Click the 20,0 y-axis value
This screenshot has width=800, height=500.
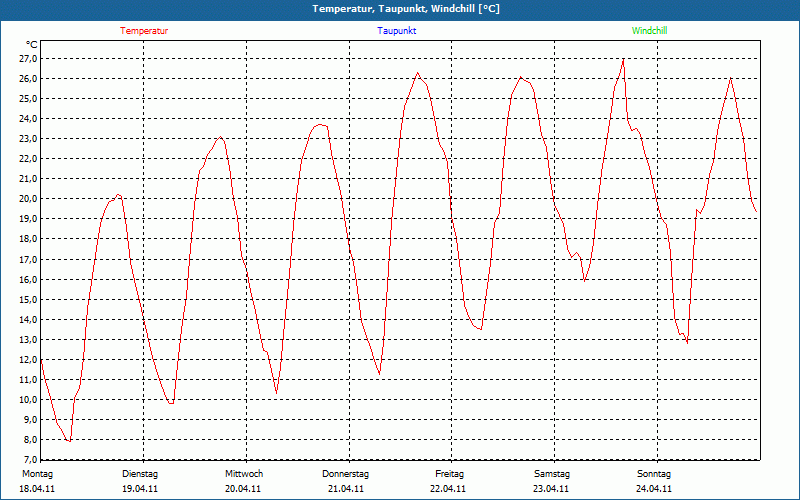coord(28,199)
